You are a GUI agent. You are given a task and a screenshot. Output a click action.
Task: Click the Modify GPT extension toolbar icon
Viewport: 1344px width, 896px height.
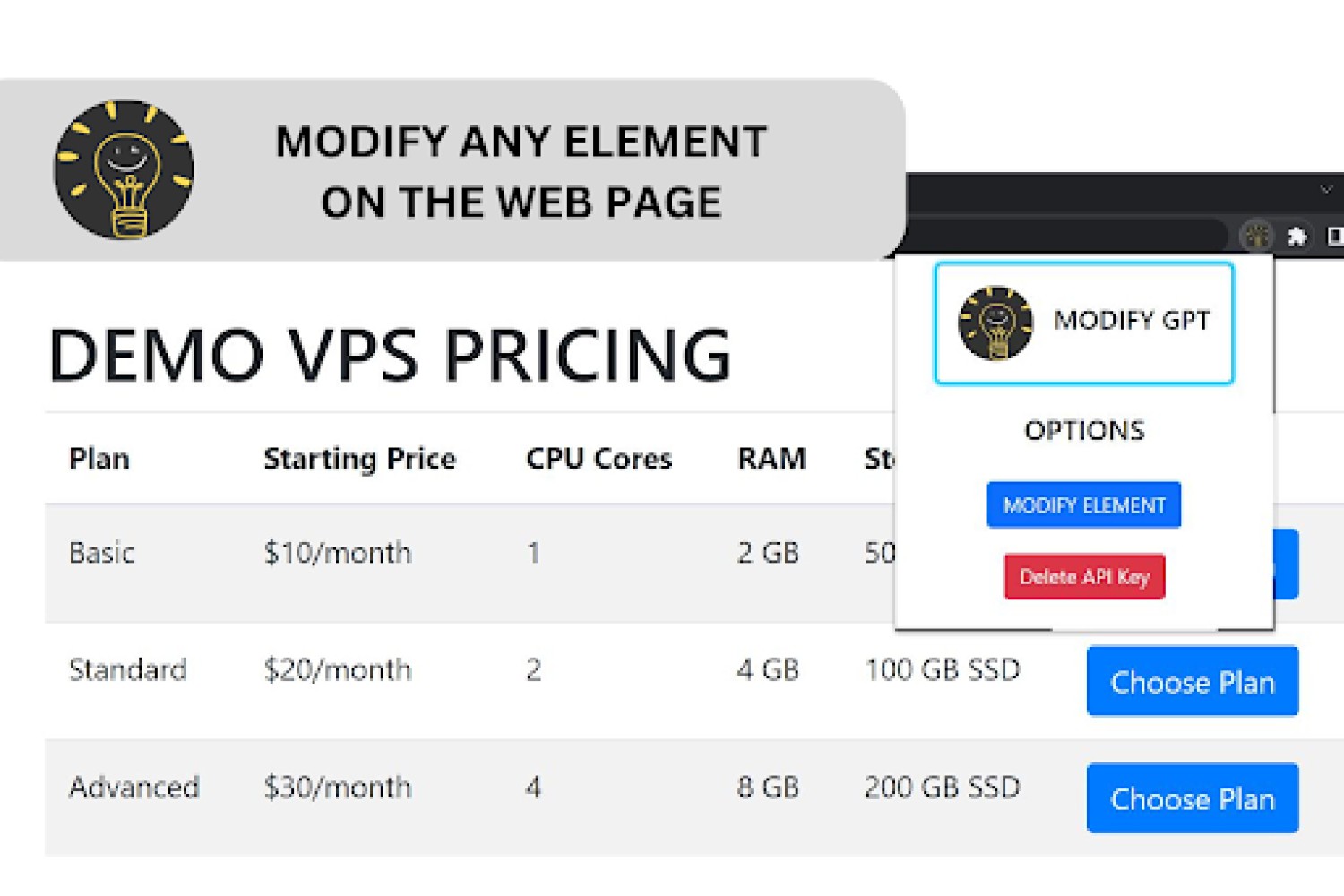click(1257, 236)
